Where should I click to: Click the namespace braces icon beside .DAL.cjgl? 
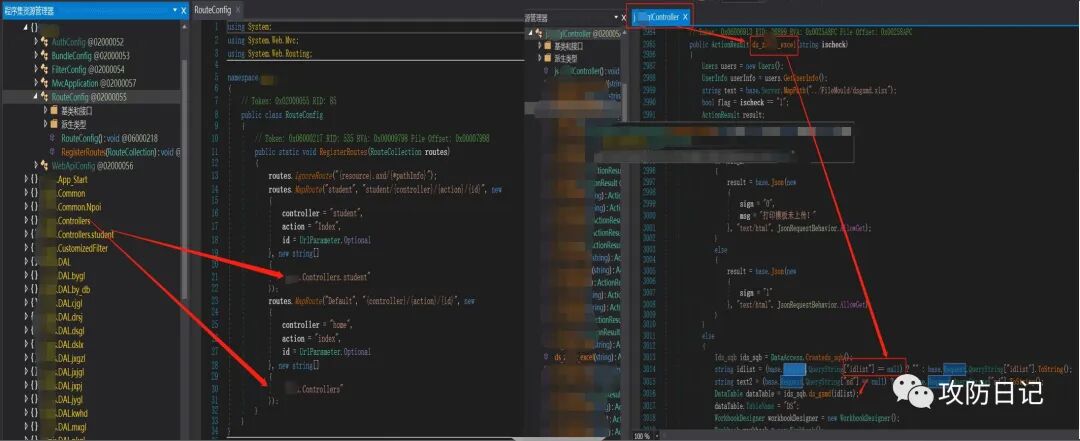point(34,304)
